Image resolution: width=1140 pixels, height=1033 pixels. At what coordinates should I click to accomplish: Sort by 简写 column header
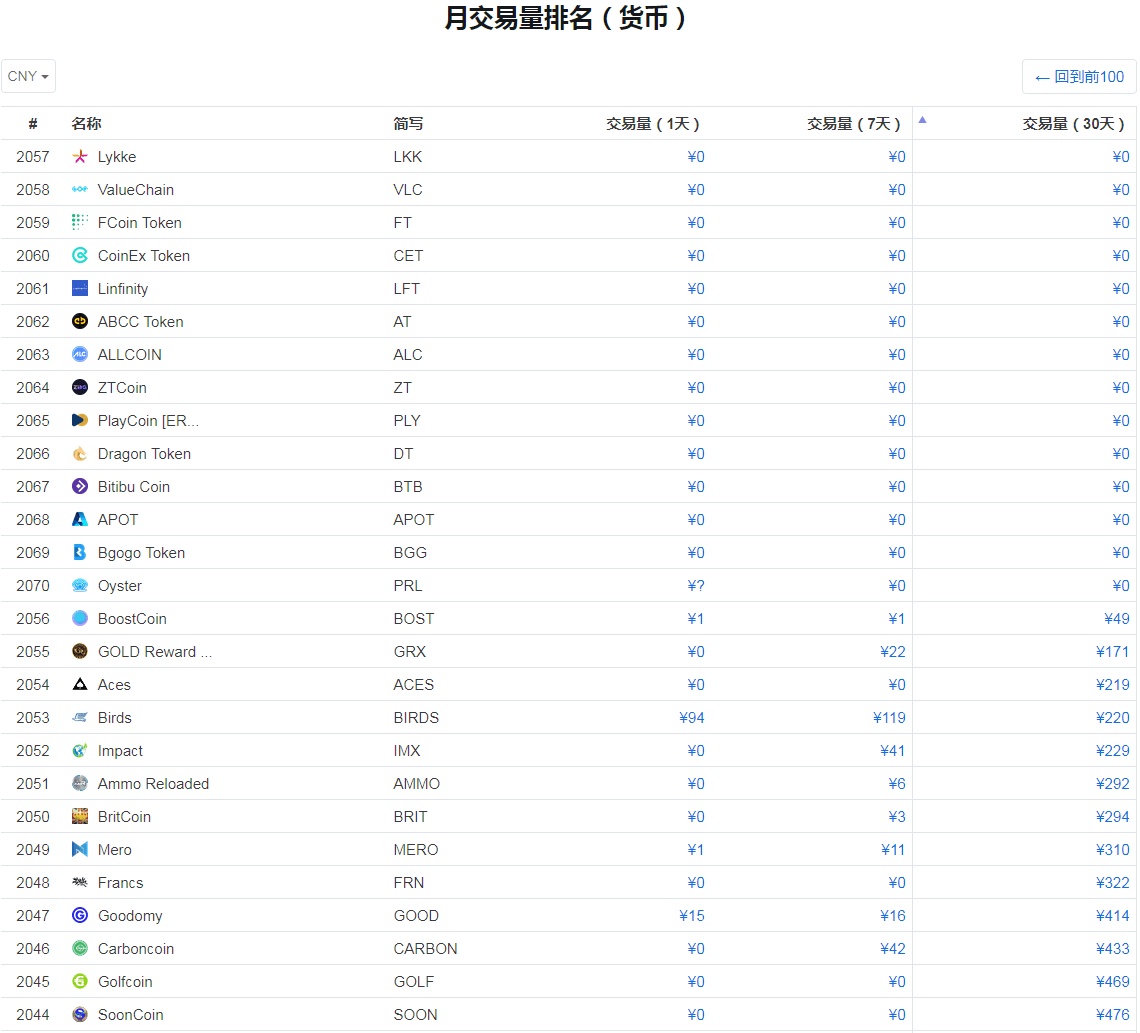(408, 124)
